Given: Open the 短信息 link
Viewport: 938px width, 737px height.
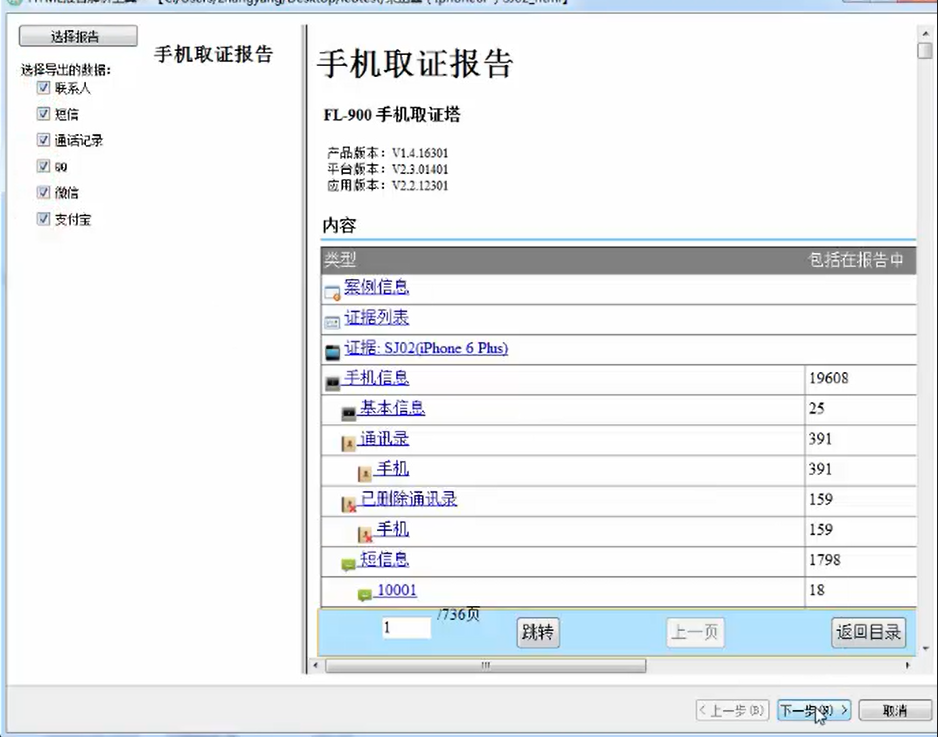Looking at the screenshot, I should pos(385,560).
